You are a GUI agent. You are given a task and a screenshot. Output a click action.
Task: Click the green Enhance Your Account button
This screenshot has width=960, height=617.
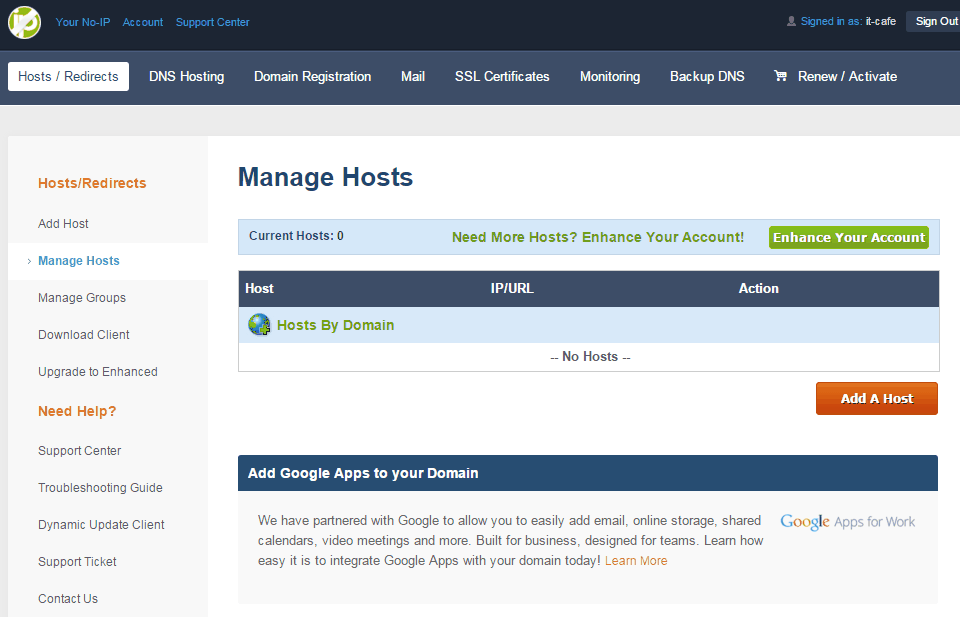click(x=848, y=237)
